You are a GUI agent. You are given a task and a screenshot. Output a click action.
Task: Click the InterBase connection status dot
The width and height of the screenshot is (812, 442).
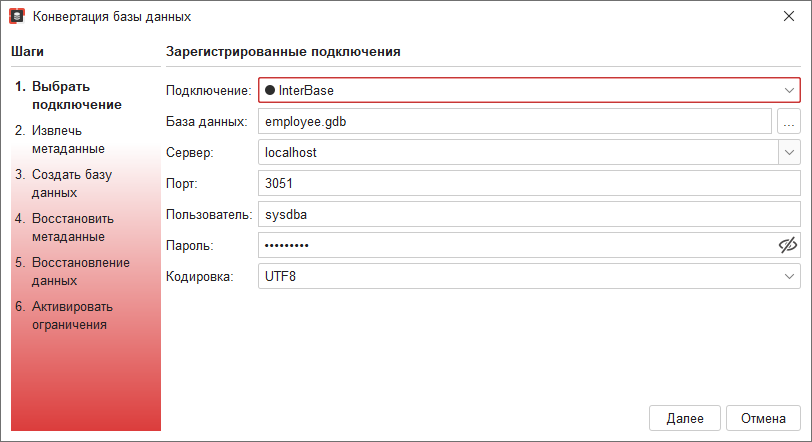(x=270, y=90)
